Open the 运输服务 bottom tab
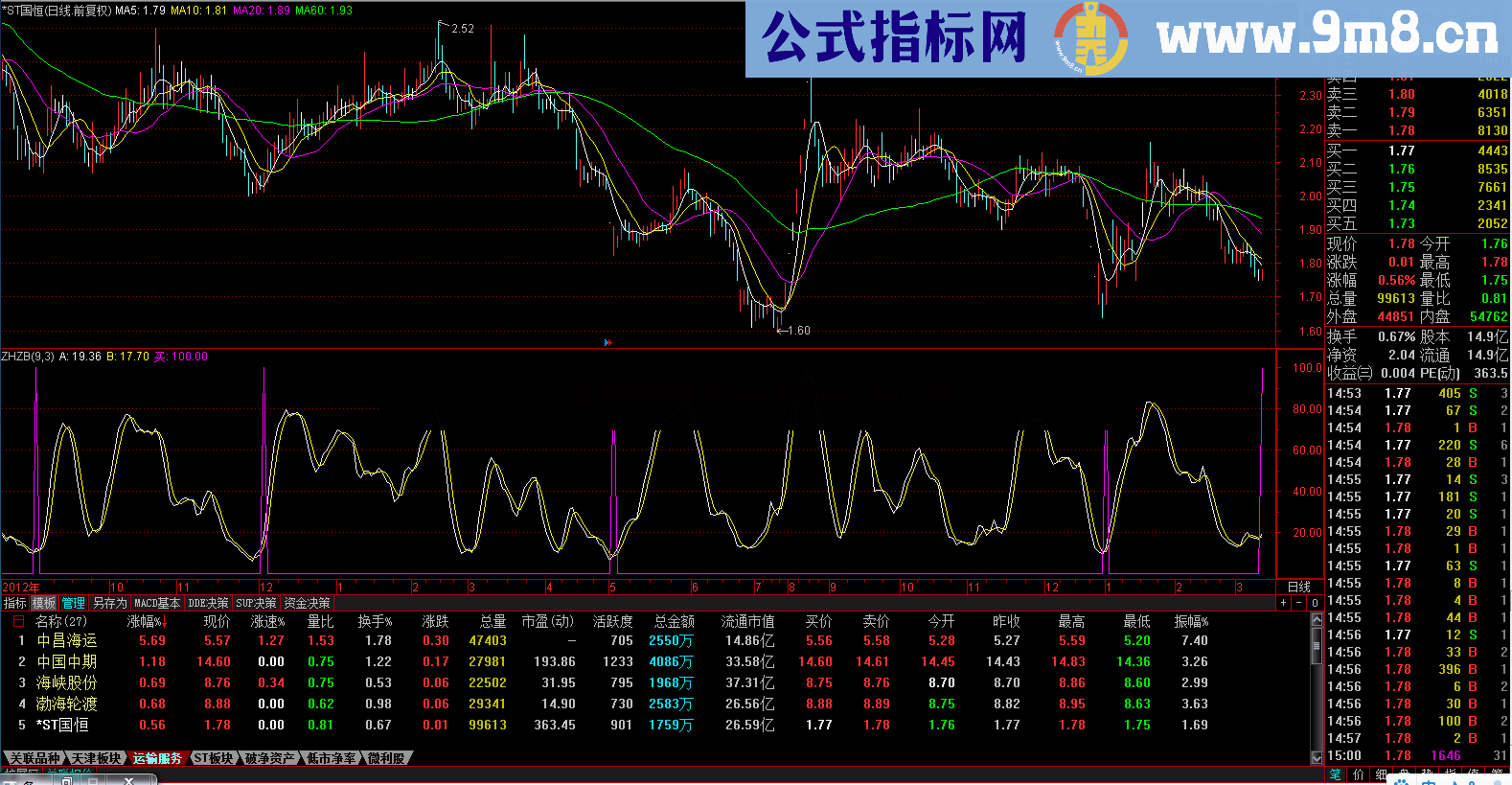The height and width of the screenshot is (785, 1512). coord(157,758)
